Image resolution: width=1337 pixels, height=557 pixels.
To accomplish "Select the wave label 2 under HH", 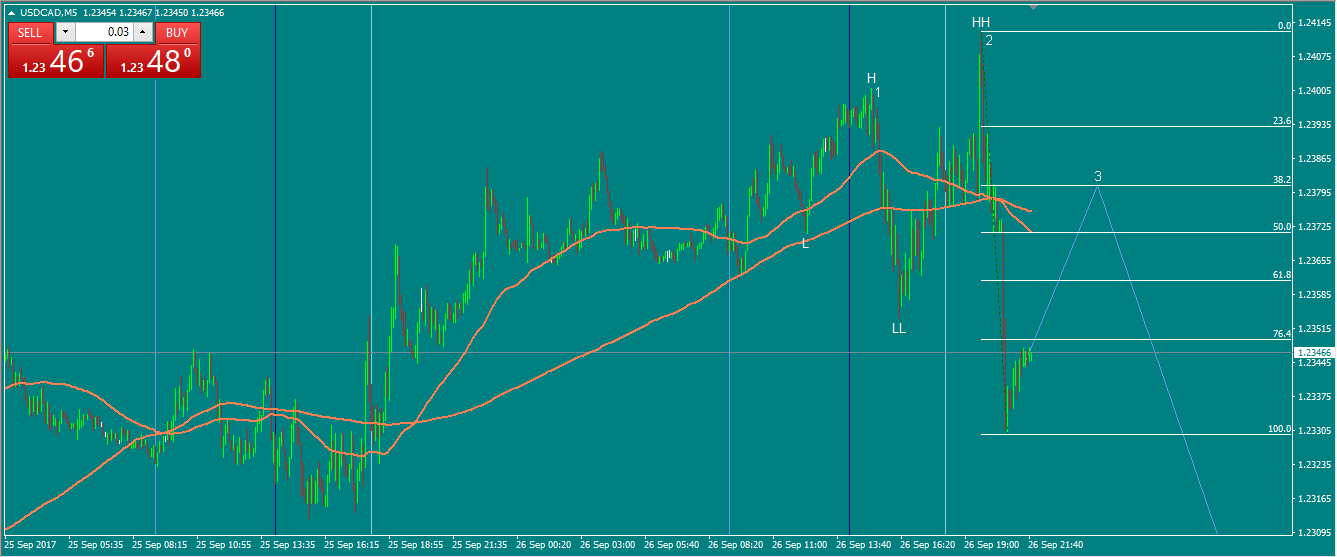I will 988,40.
